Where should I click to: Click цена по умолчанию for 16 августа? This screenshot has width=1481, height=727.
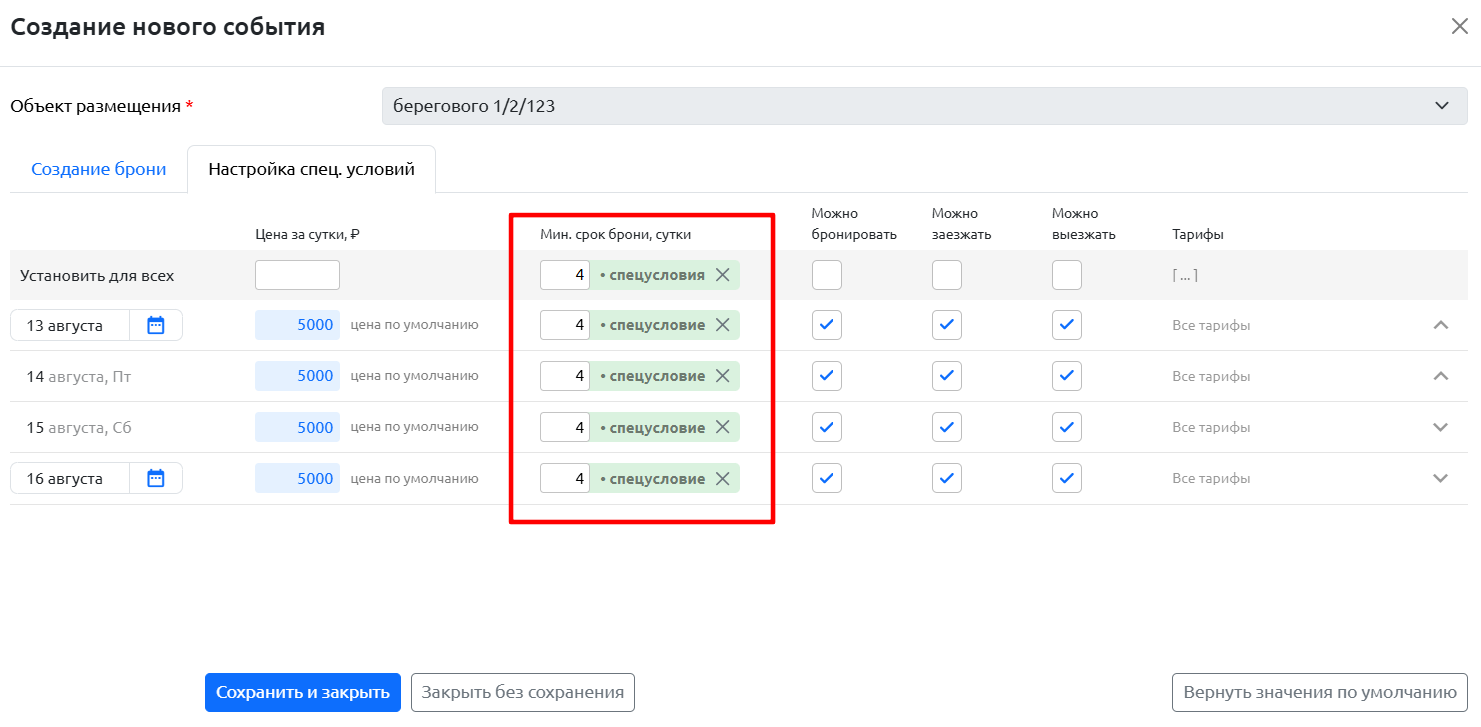tap(414, 478)
